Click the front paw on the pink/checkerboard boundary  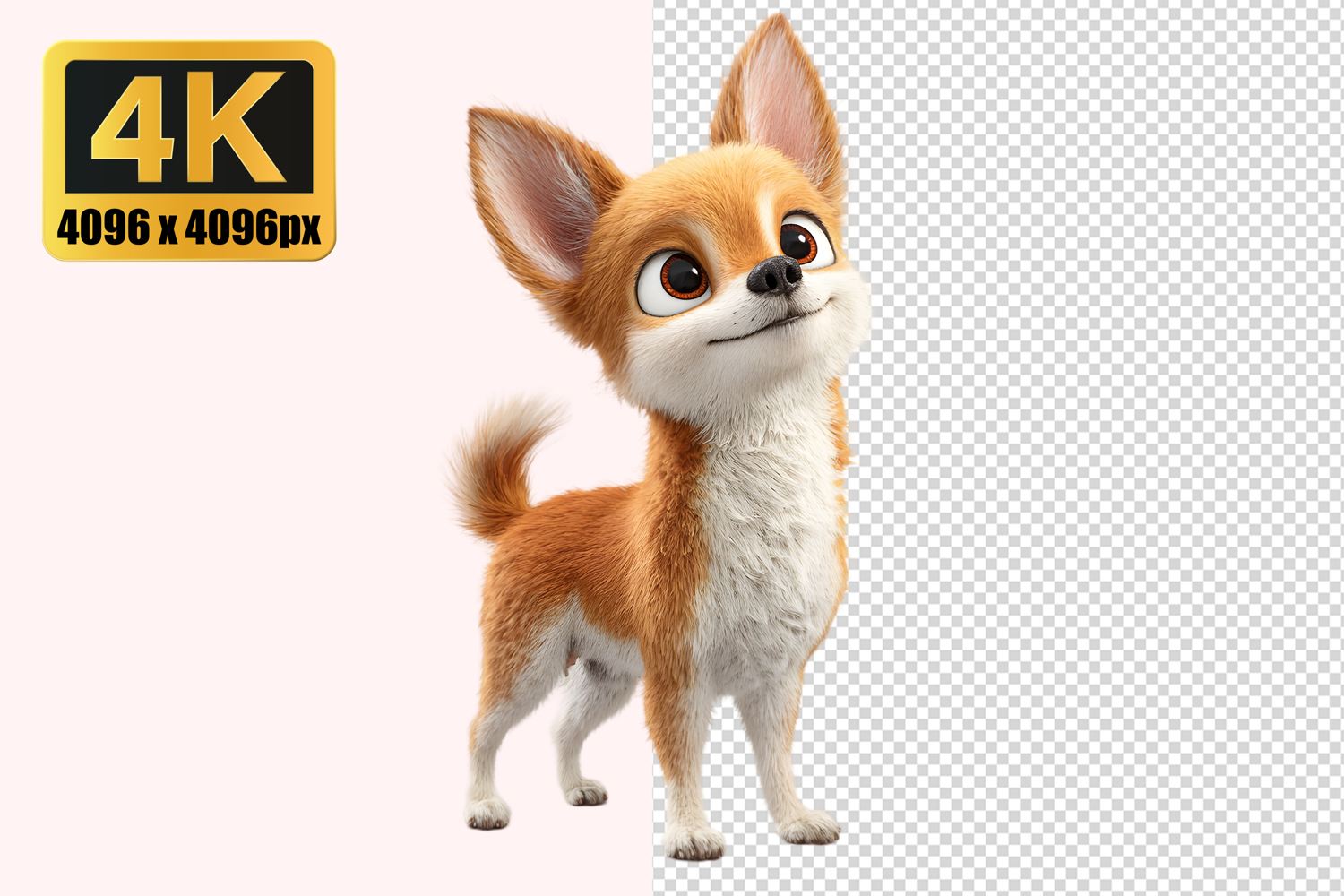[693, 842]
